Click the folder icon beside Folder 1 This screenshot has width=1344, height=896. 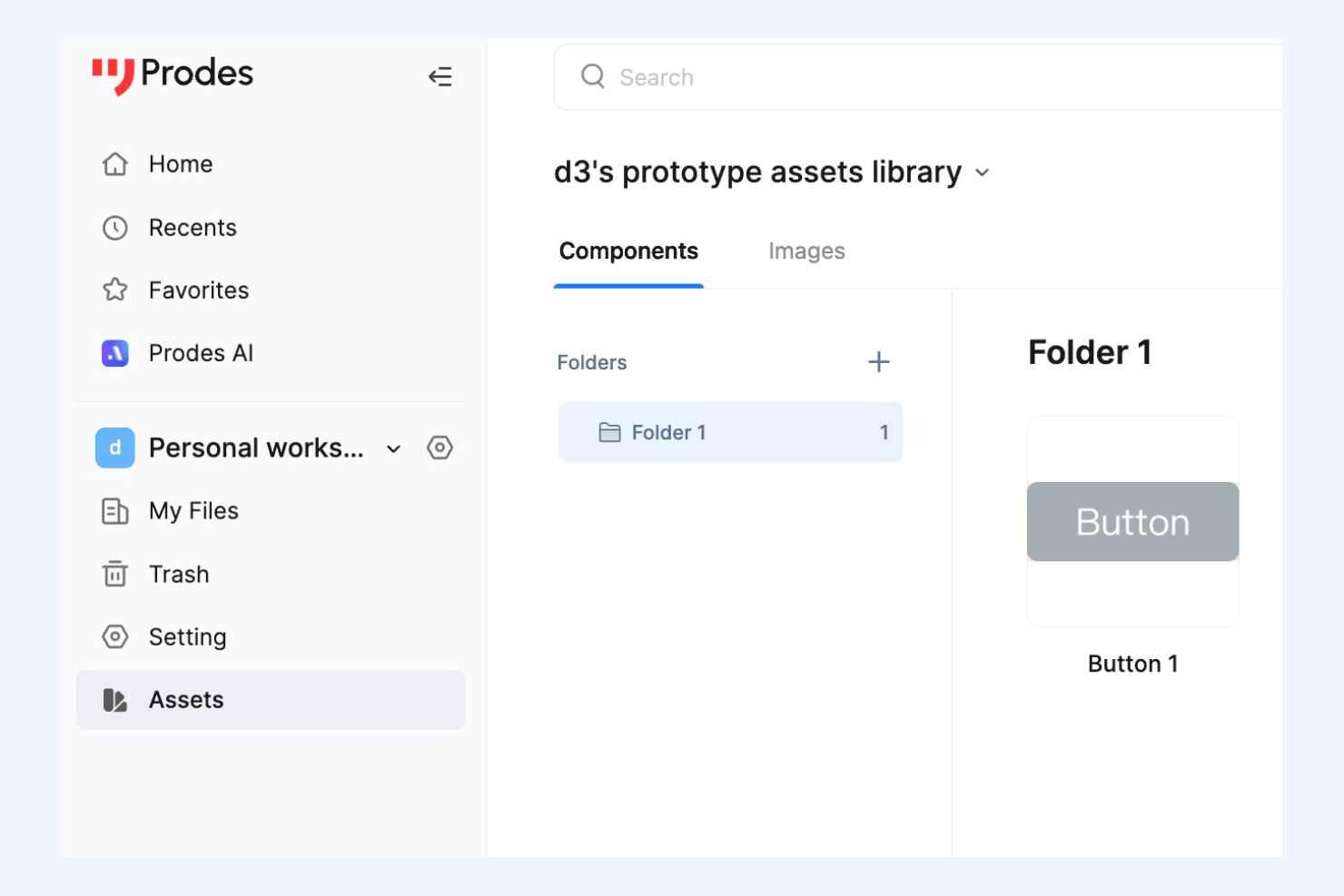[610, 432]
